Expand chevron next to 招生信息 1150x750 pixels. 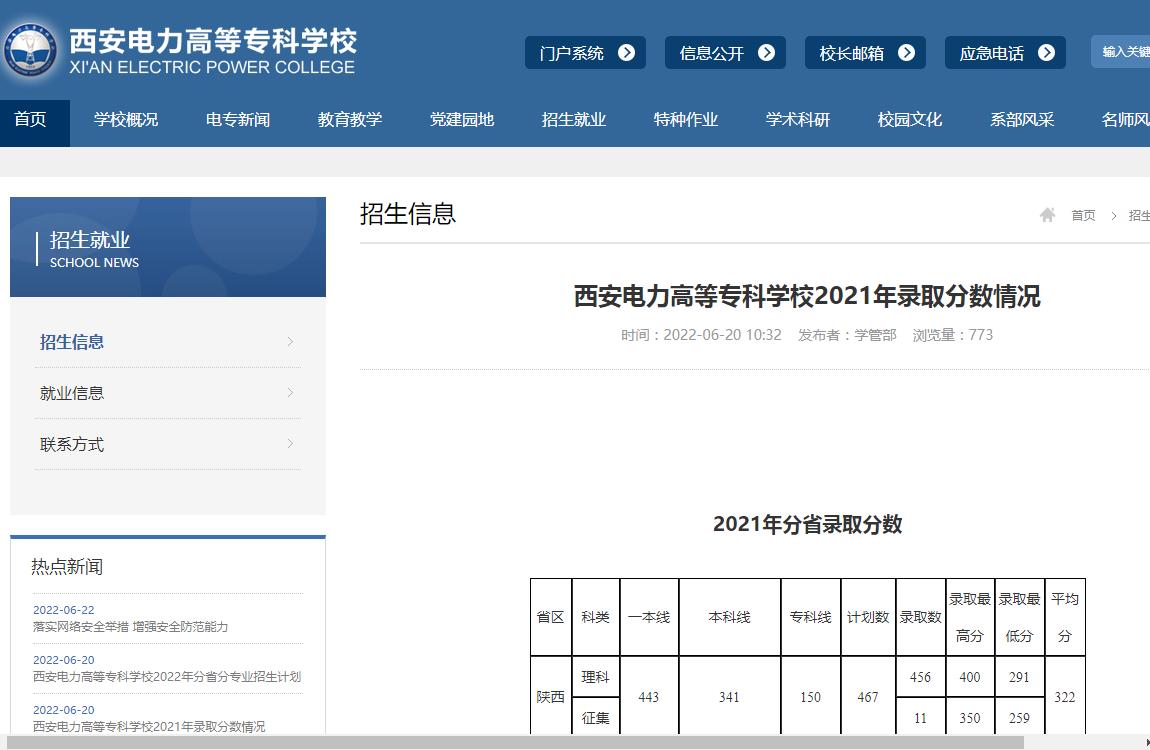pyautogui.click(x=290, y=342)
